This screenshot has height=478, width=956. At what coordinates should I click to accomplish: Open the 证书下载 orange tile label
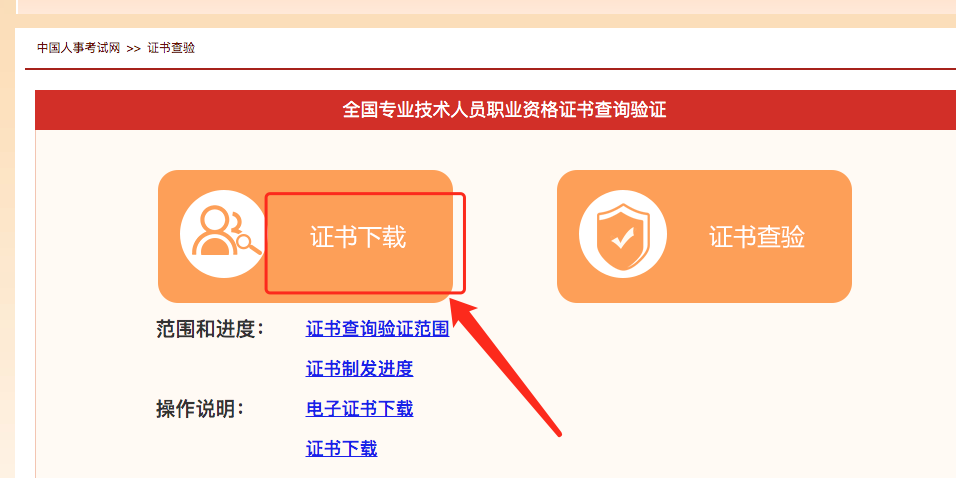pyautogui.click(x=358, y=237)
